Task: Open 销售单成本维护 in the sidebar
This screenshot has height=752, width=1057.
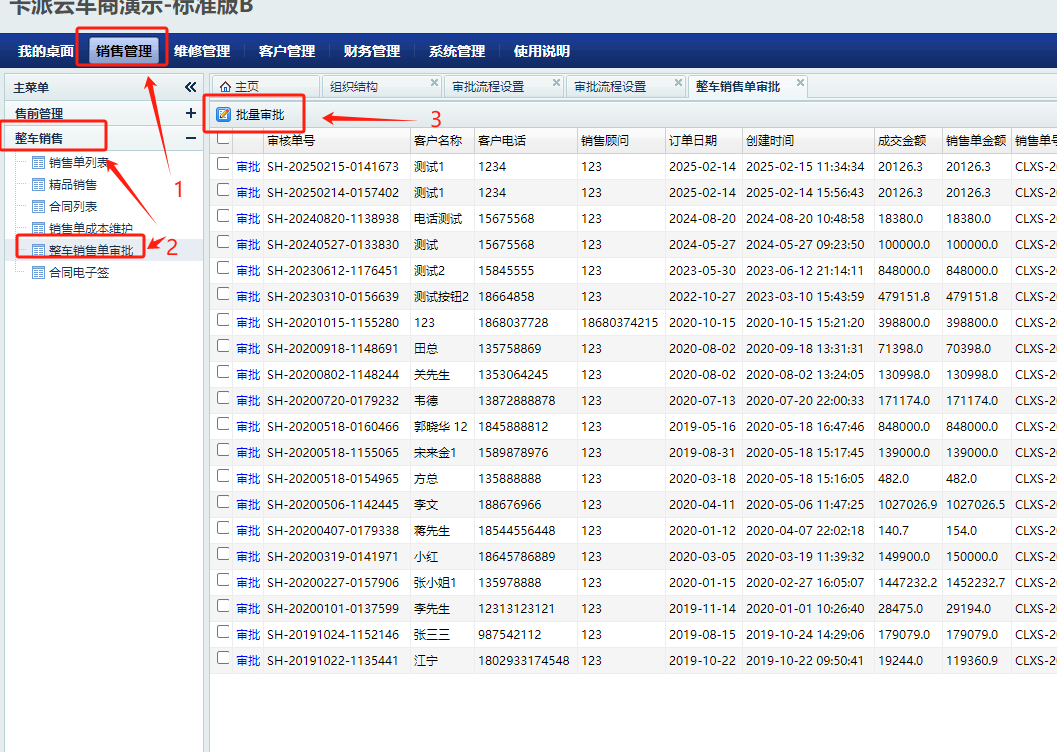Action: (x=90, y=228)
